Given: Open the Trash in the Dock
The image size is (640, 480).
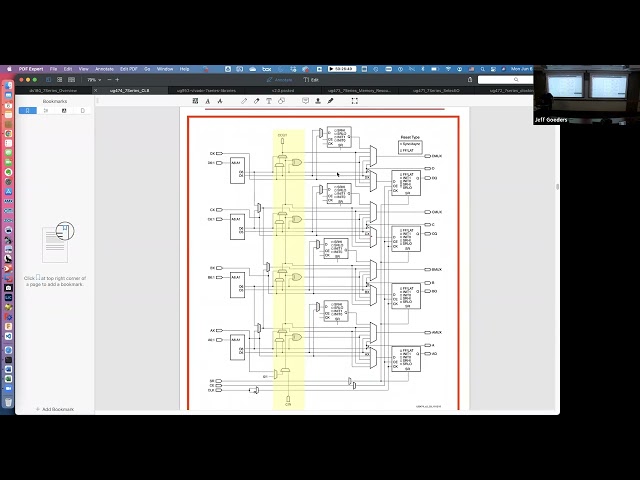Looking at the screenshot, I should click(x=8, y=402).
